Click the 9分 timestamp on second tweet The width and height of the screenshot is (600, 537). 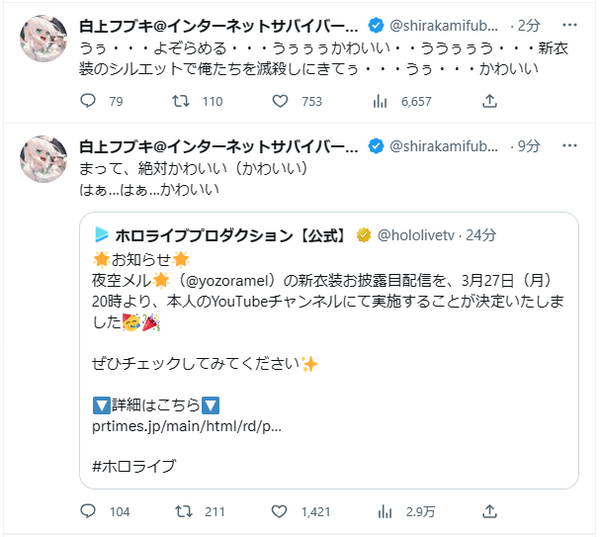coord(528,146)
